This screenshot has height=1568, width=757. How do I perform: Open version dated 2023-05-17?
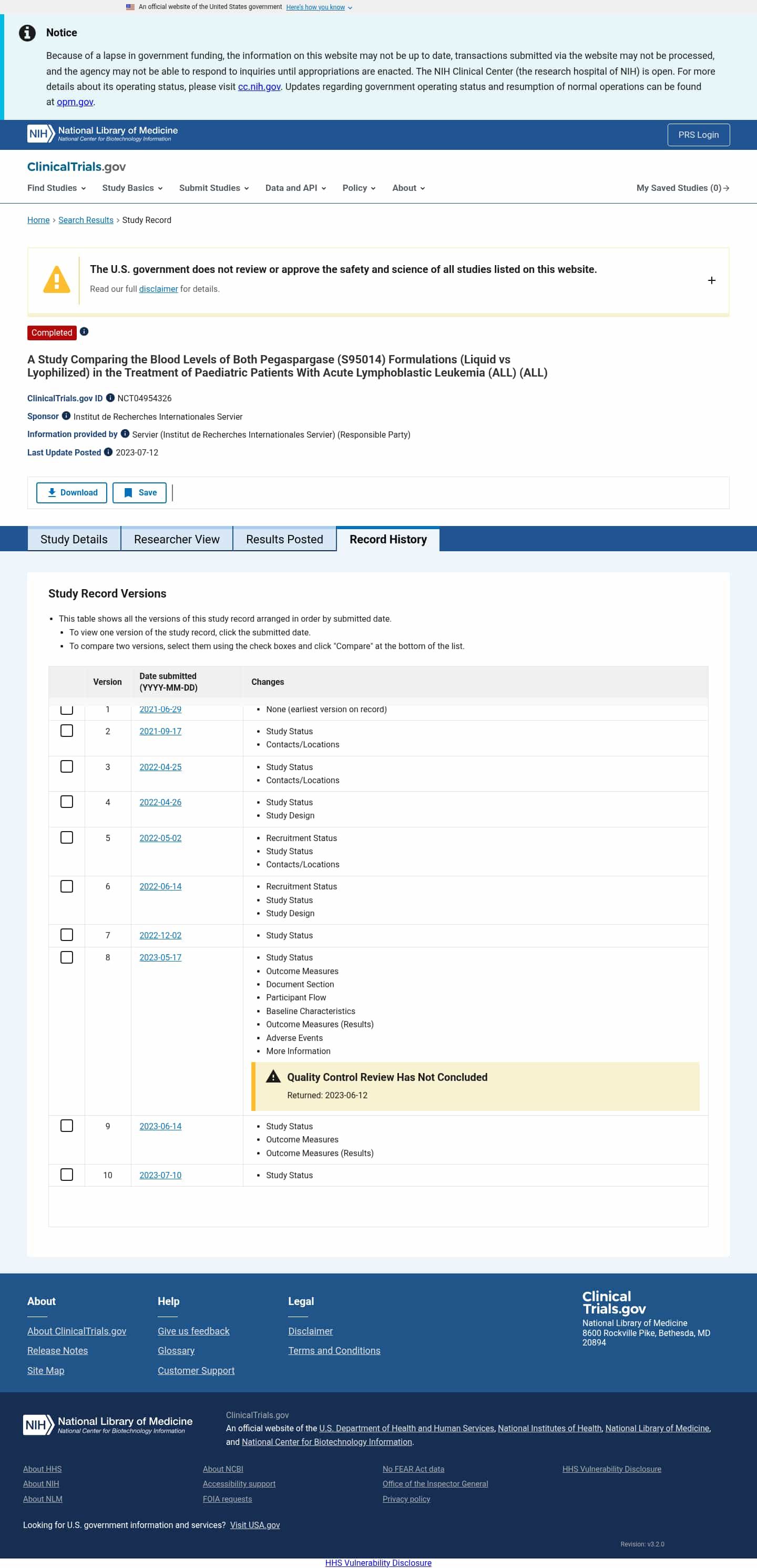tap(161, 958)
